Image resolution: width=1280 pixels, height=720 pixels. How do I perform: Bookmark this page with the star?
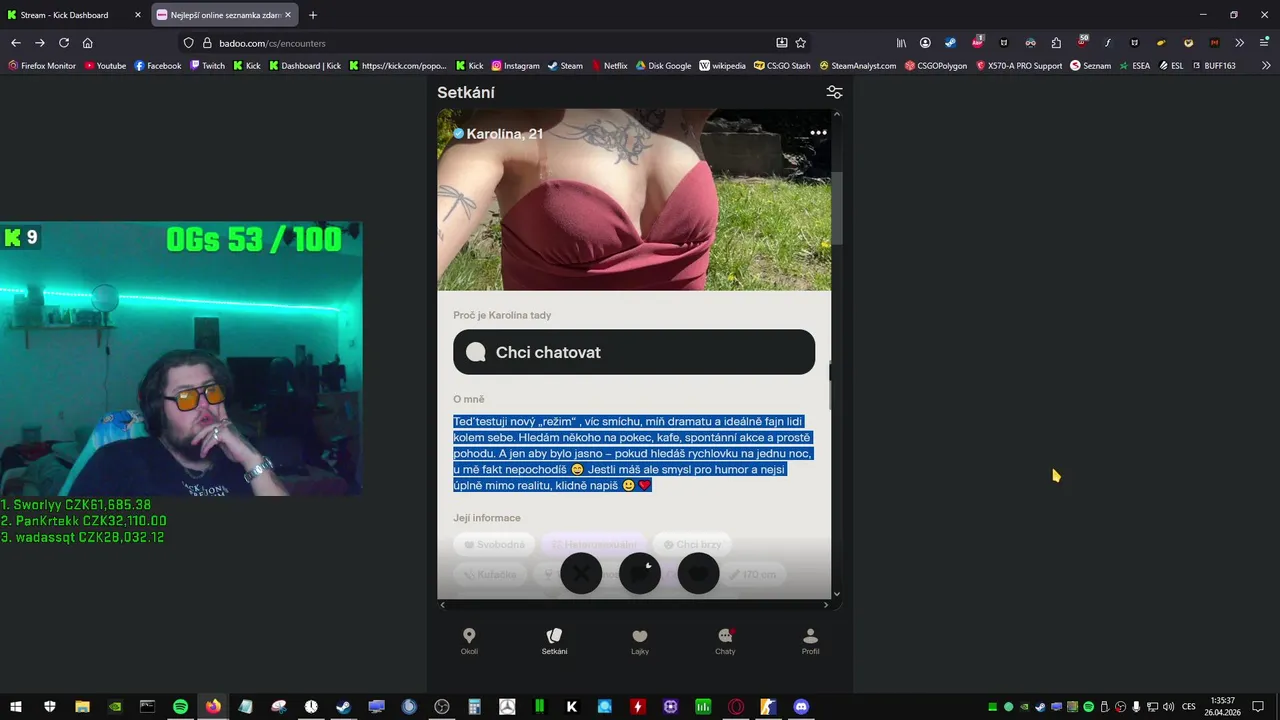[801, 43]
